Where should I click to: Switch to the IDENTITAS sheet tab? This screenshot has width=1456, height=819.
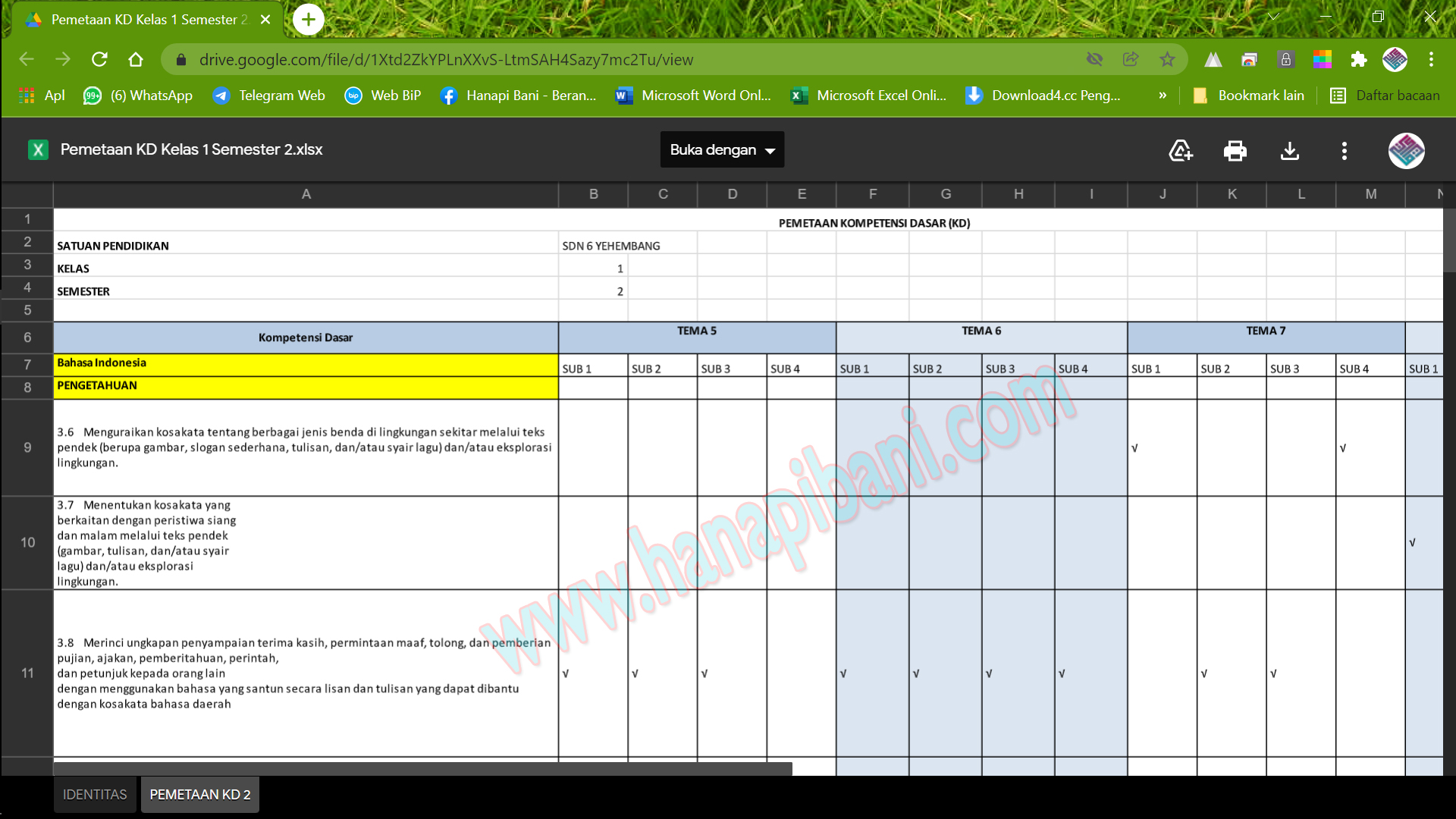point(95,794)
